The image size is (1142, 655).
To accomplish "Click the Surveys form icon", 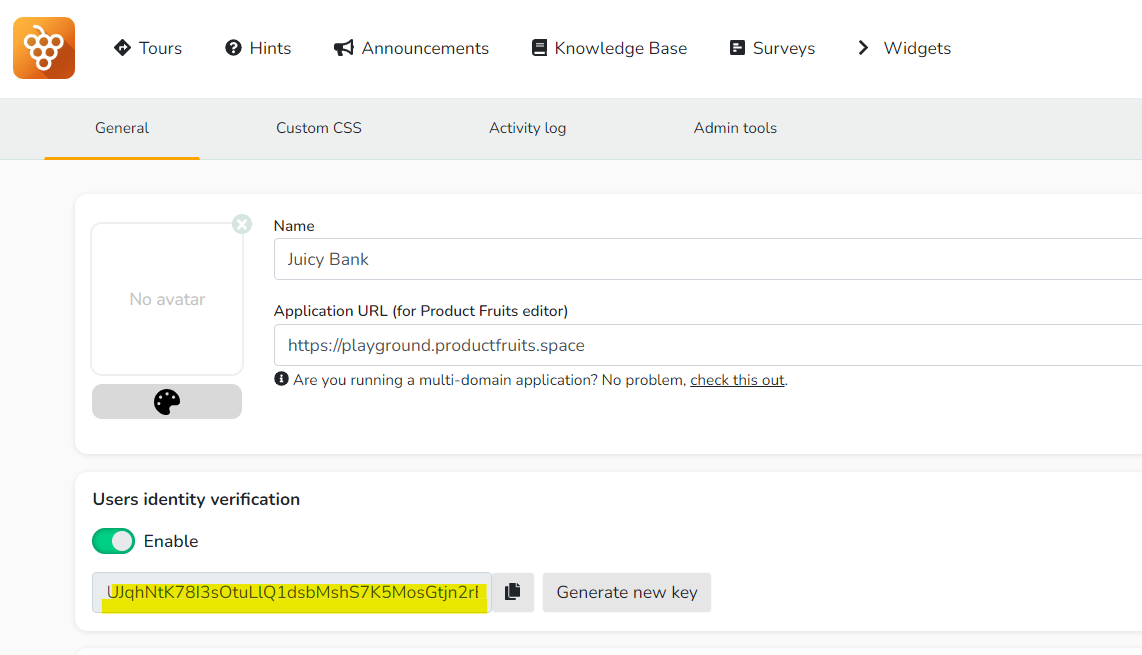I will [737, 48].
